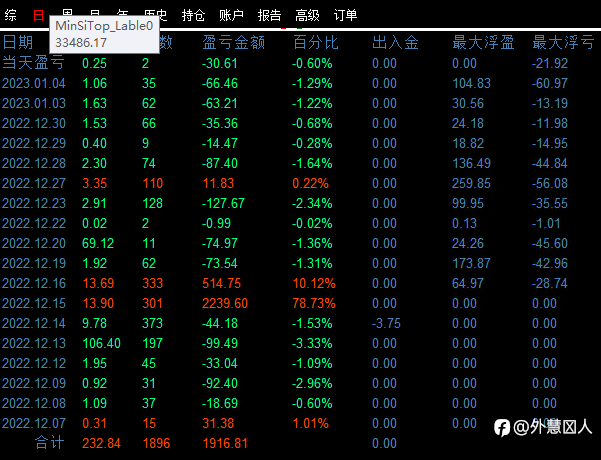601x460 pixels.
Task: Click the 出入金 column header
Action: (x=395, y=42)
